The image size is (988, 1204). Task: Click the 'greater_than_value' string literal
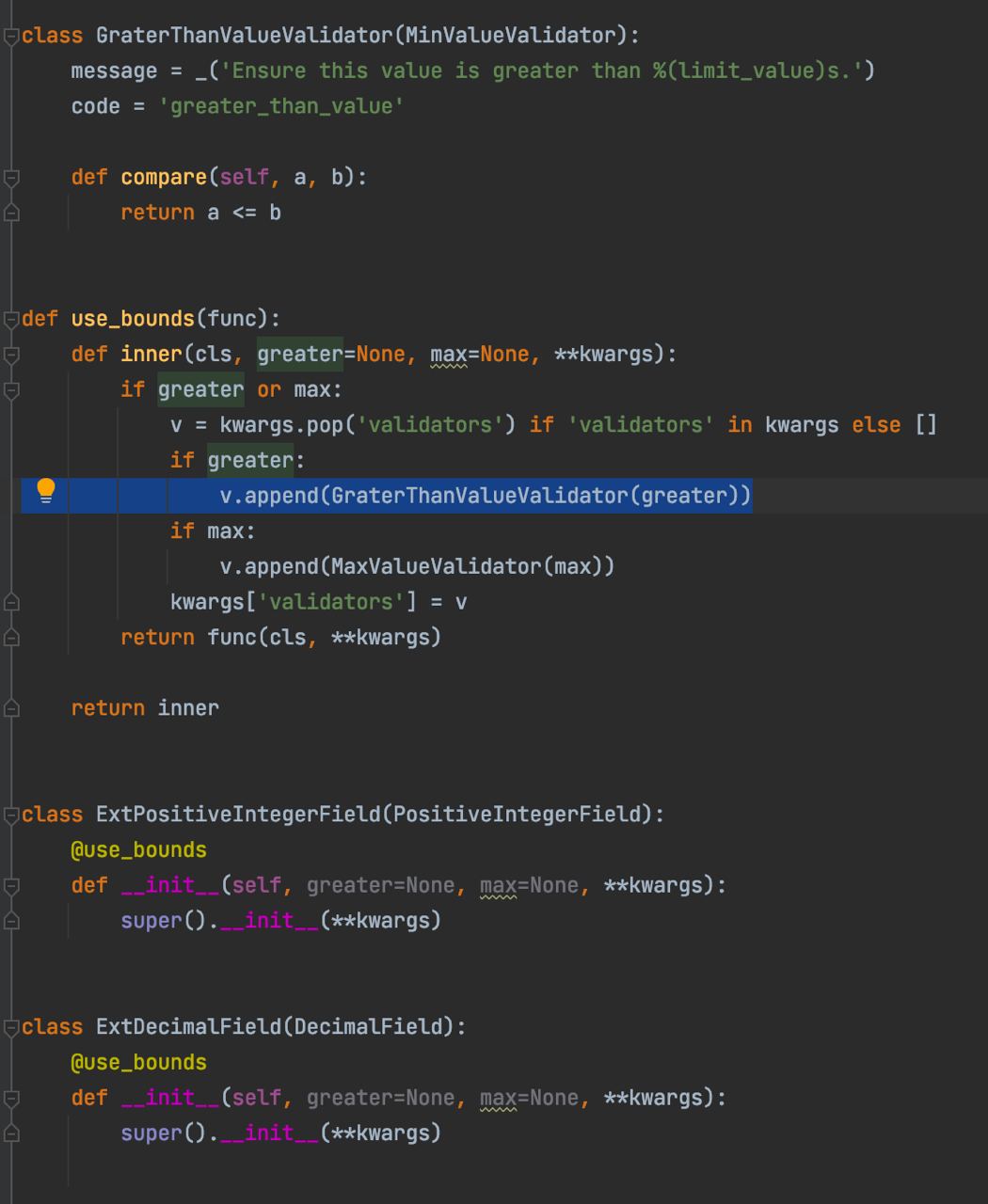click(281, 106)
